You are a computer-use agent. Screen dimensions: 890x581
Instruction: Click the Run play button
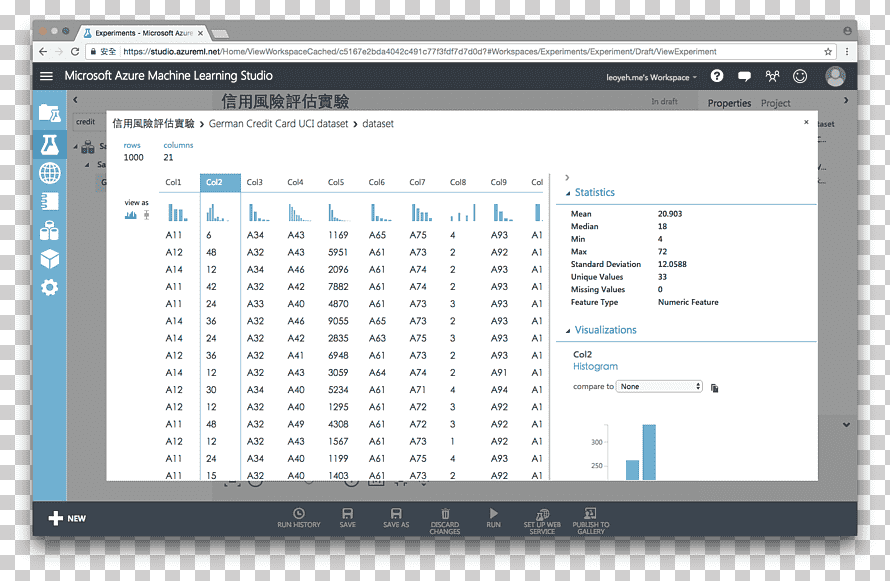[x=493, y=518]
